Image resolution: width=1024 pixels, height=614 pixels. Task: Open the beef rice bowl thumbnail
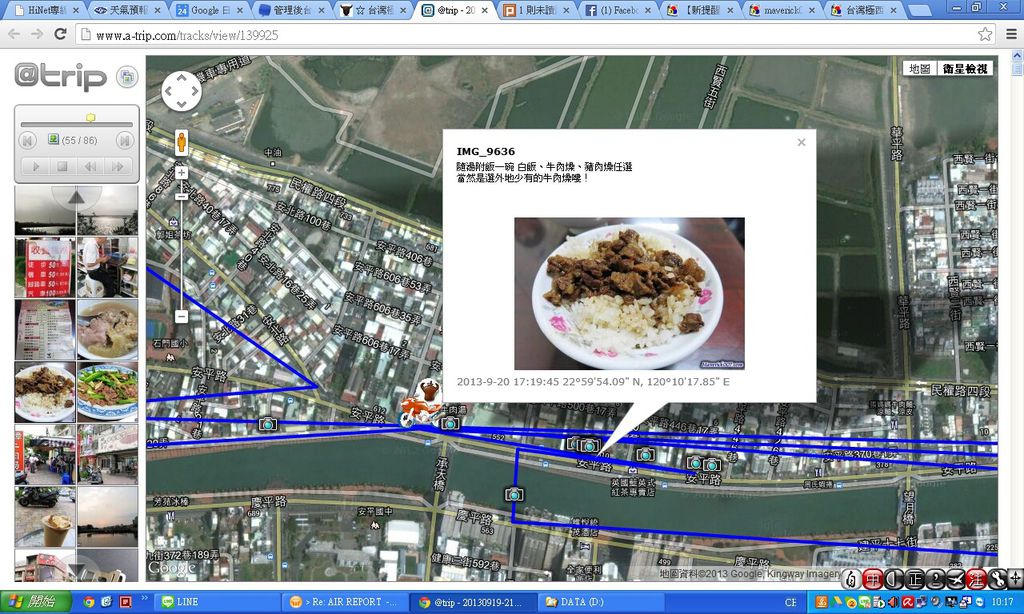pyautogui.click(x=45, y=392)
